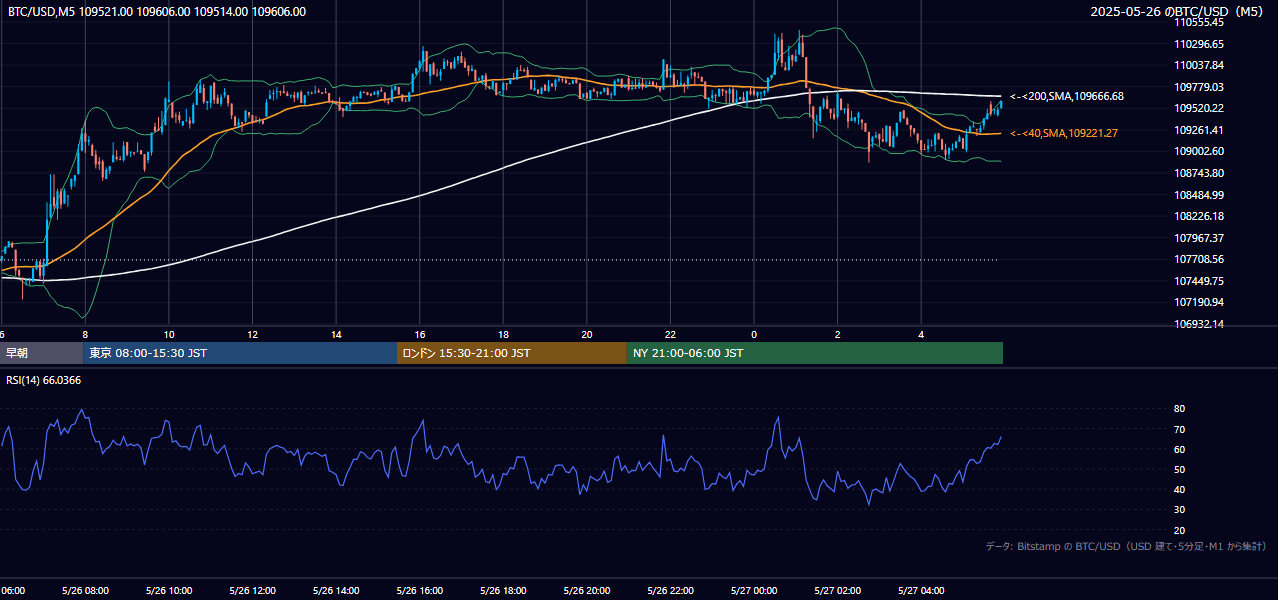Click price axis label 109520.22
This screenshot has height=600, width=1278.
pyautogui.click(x=1199, y=108)
